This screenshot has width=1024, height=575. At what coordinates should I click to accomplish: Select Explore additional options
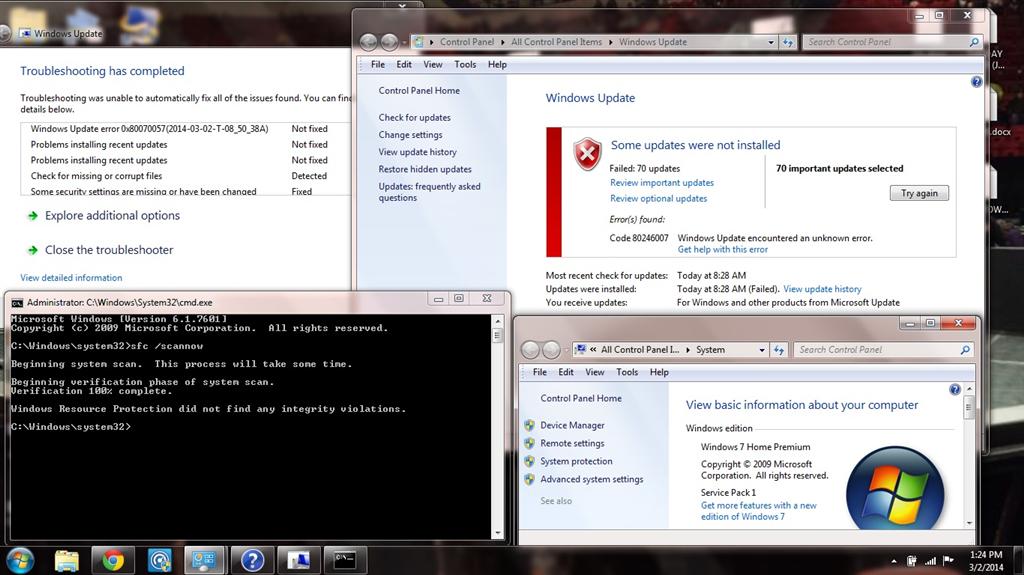tap(112, 216)
